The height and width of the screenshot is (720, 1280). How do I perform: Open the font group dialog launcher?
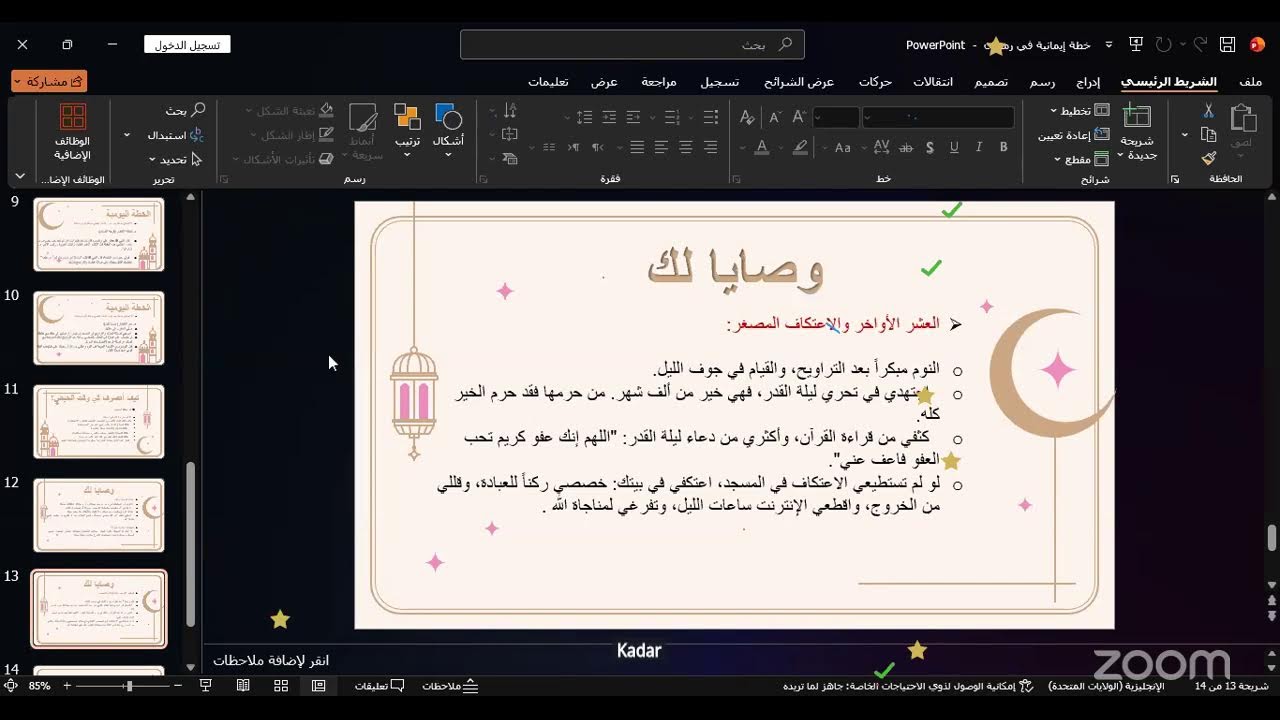click(x=735, y=180)
